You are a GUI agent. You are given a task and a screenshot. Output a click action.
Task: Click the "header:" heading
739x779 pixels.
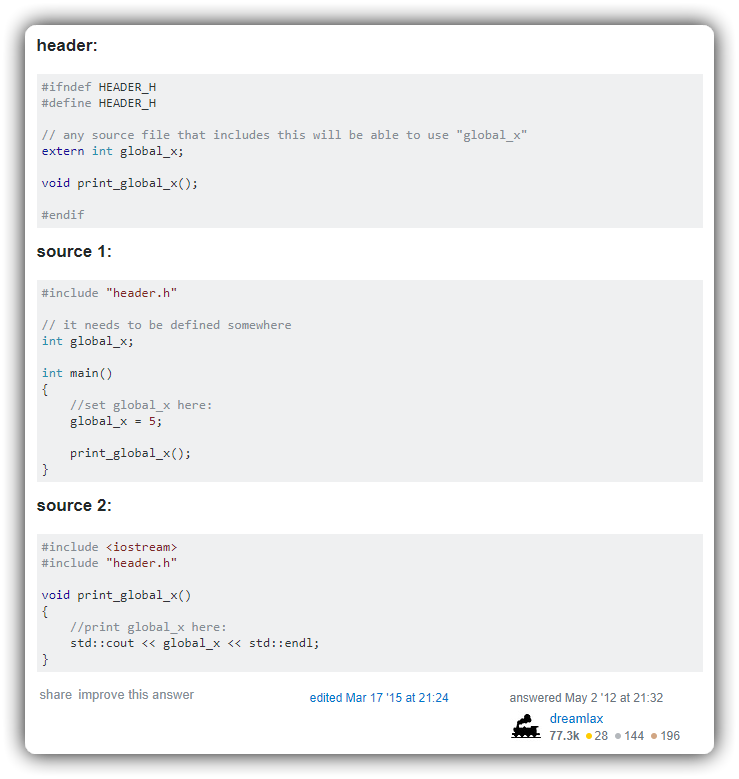(67, 45)
